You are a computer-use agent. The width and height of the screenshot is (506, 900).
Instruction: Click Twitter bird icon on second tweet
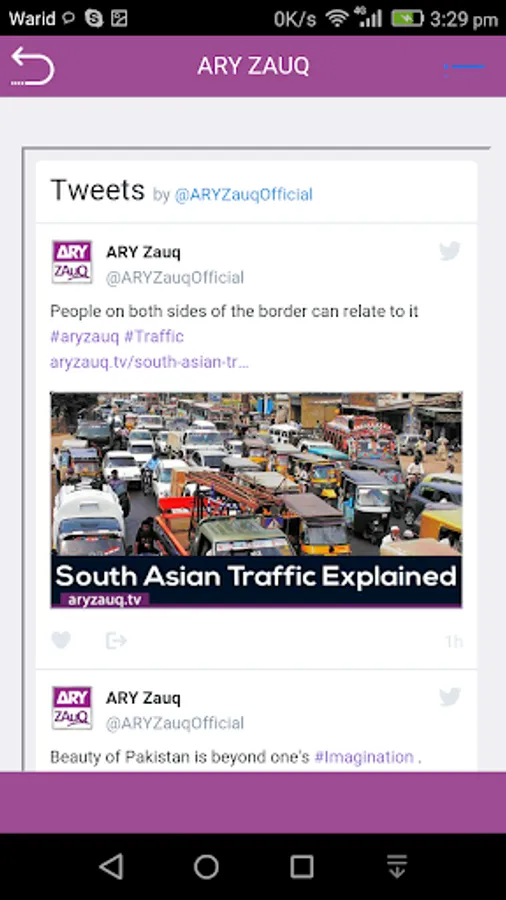[x=450, y=697]
